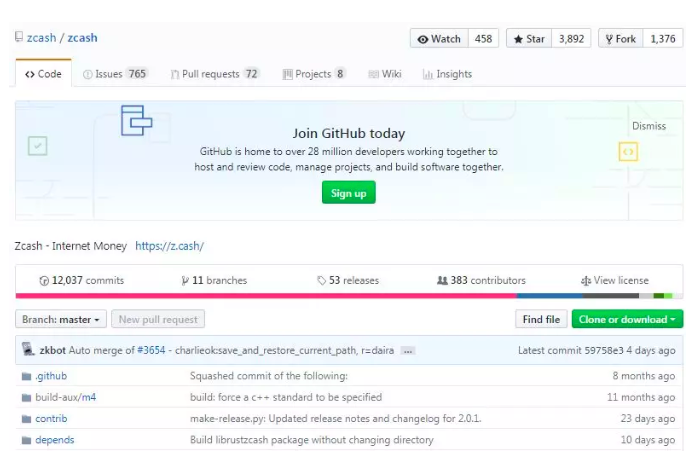Click the Find file button

click(x=541, y=319)
